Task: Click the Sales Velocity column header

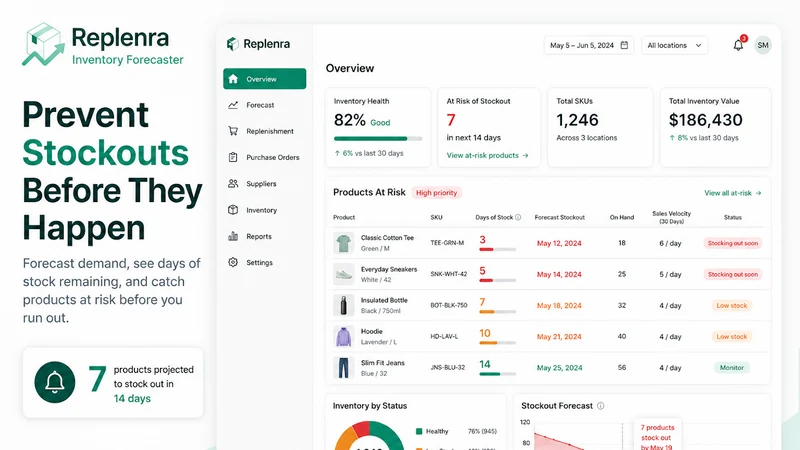Action: pos(671,217)
